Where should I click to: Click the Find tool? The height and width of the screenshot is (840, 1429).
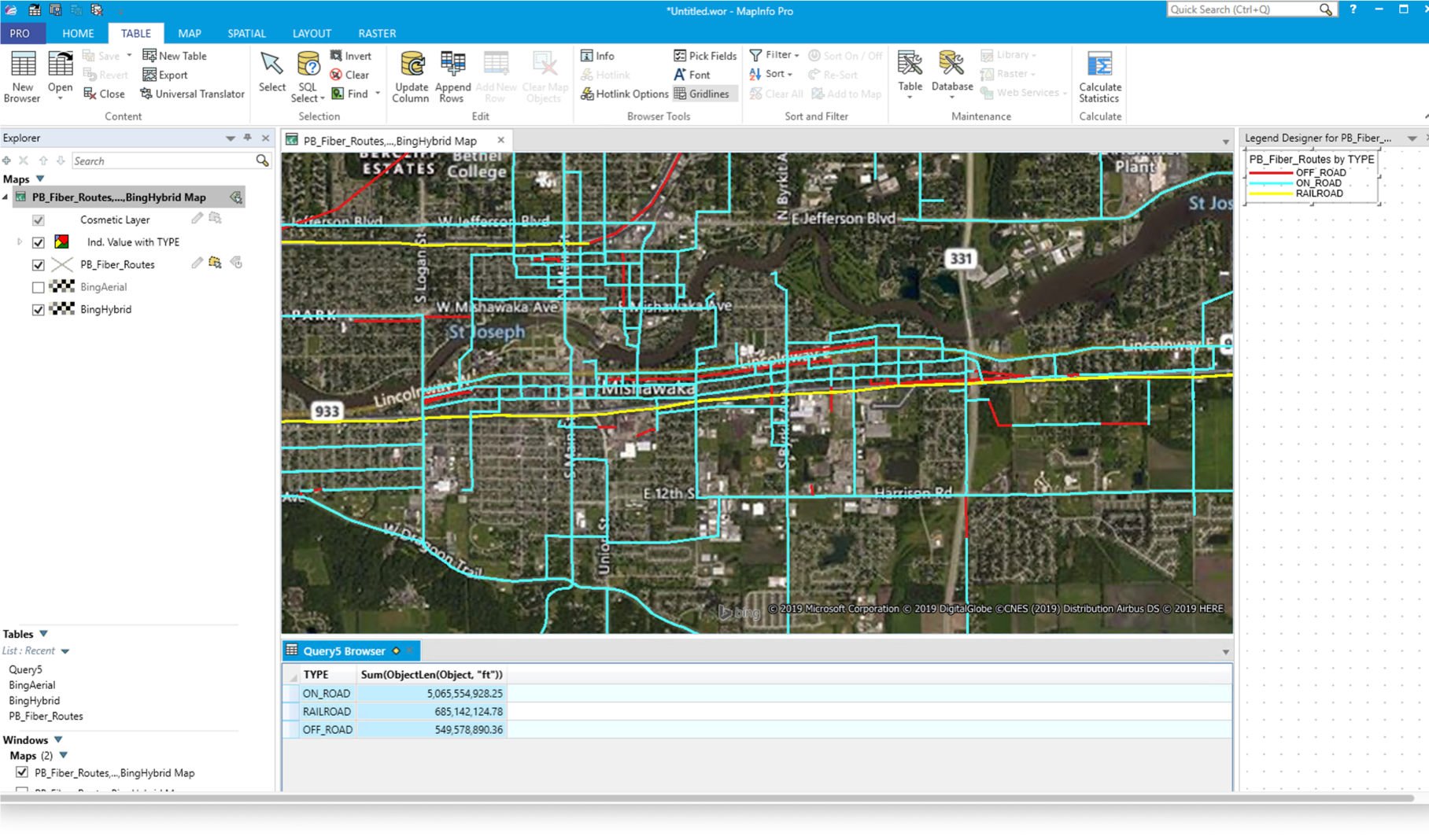[349, 94]
